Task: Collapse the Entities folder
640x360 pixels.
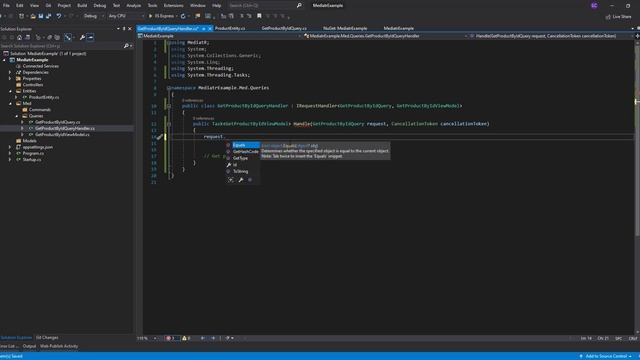Action: coord(10,91)
